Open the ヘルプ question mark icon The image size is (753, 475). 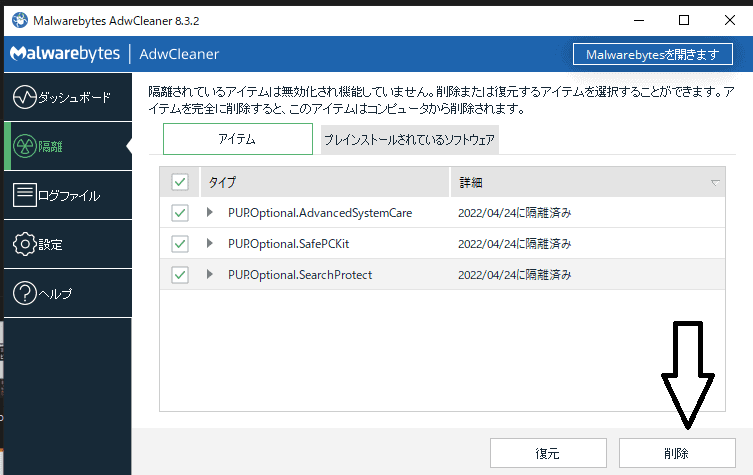tap(24, 293)
